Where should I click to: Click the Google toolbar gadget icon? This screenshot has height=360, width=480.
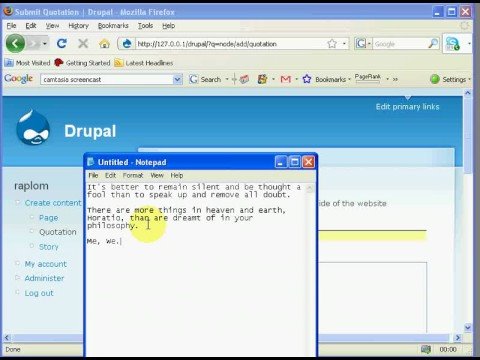(x=263, y=79)
